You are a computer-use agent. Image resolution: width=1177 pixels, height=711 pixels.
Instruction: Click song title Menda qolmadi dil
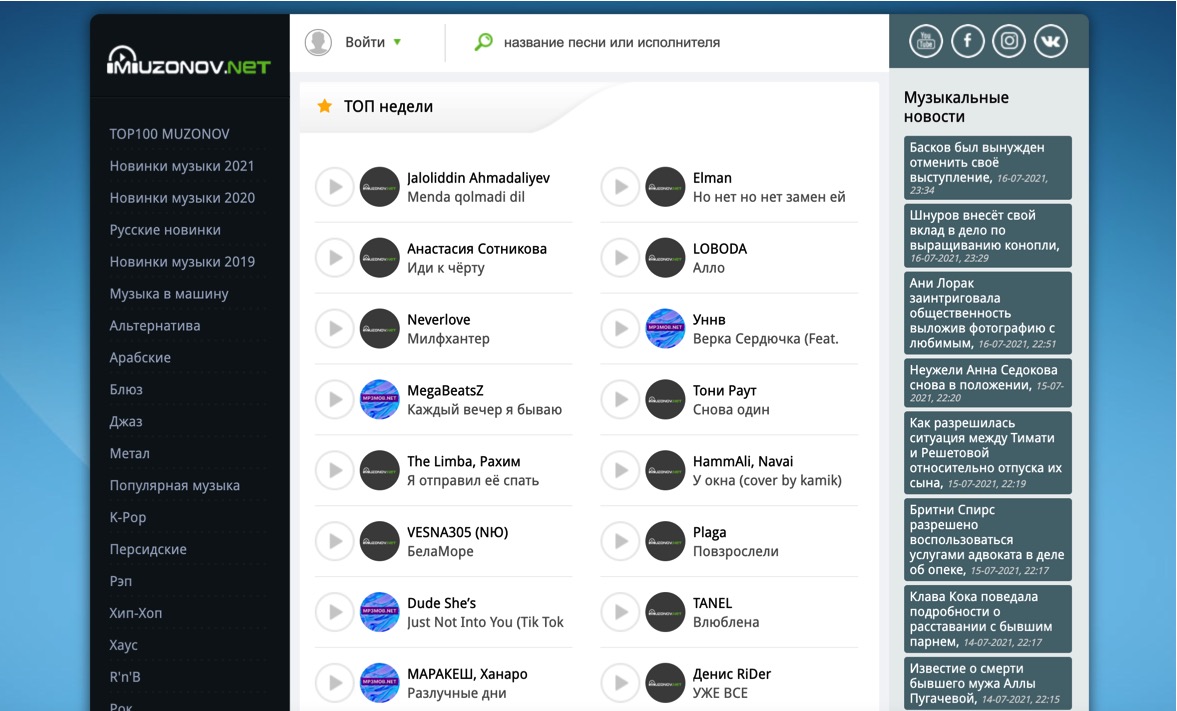point(466,197)
